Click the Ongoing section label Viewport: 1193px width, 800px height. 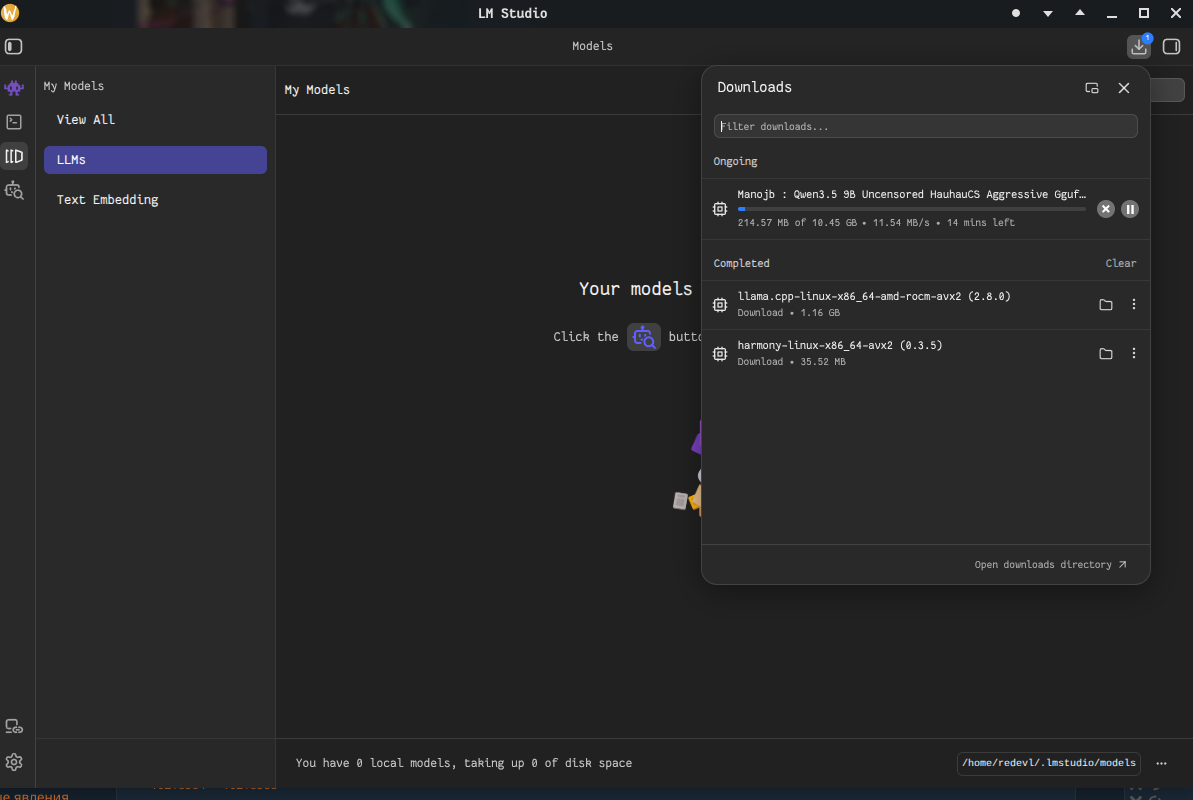point(735,161)
